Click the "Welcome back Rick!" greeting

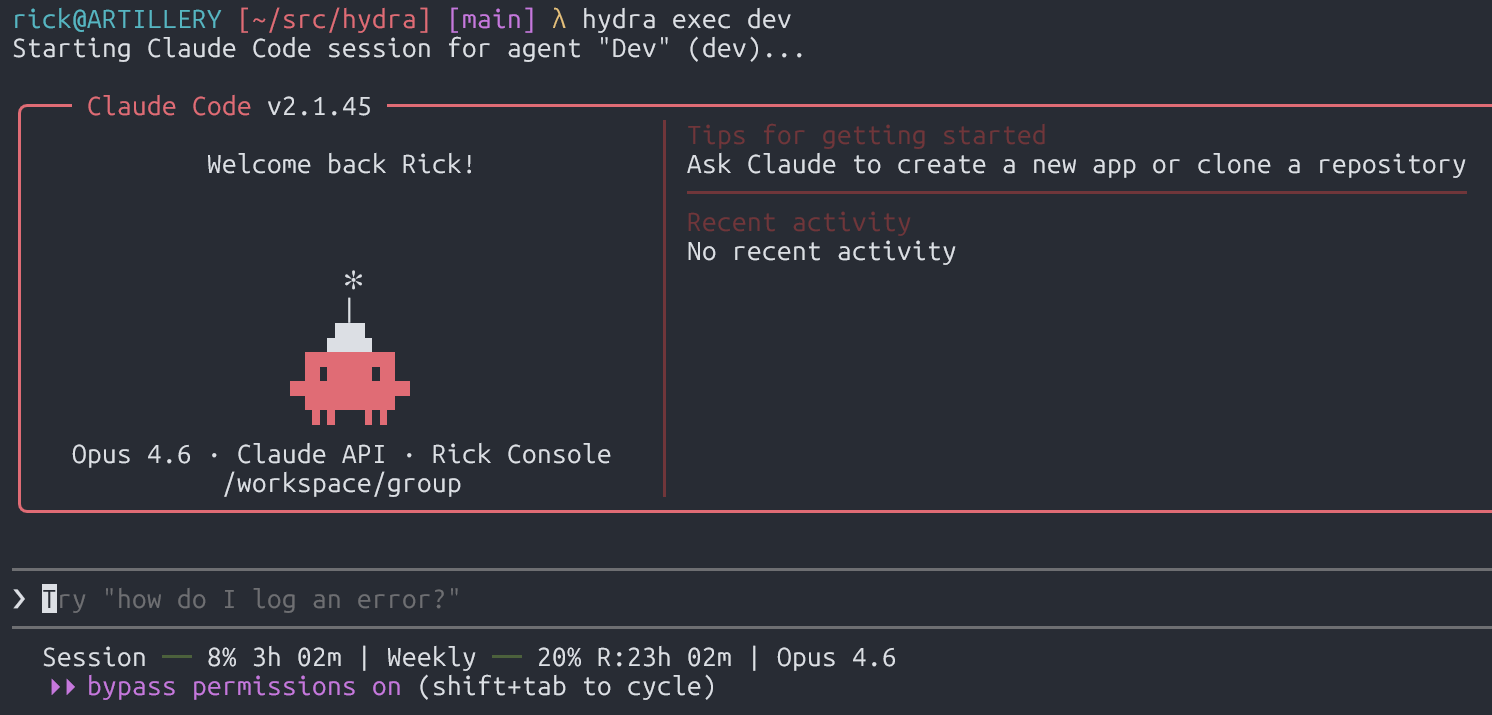pyautogui.click(x=341, y=164)
